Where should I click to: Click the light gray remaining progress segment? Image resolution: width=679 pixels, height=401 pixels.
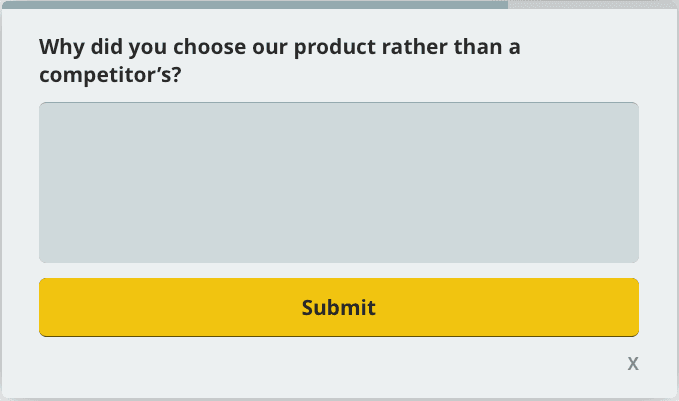coord(592,4)
